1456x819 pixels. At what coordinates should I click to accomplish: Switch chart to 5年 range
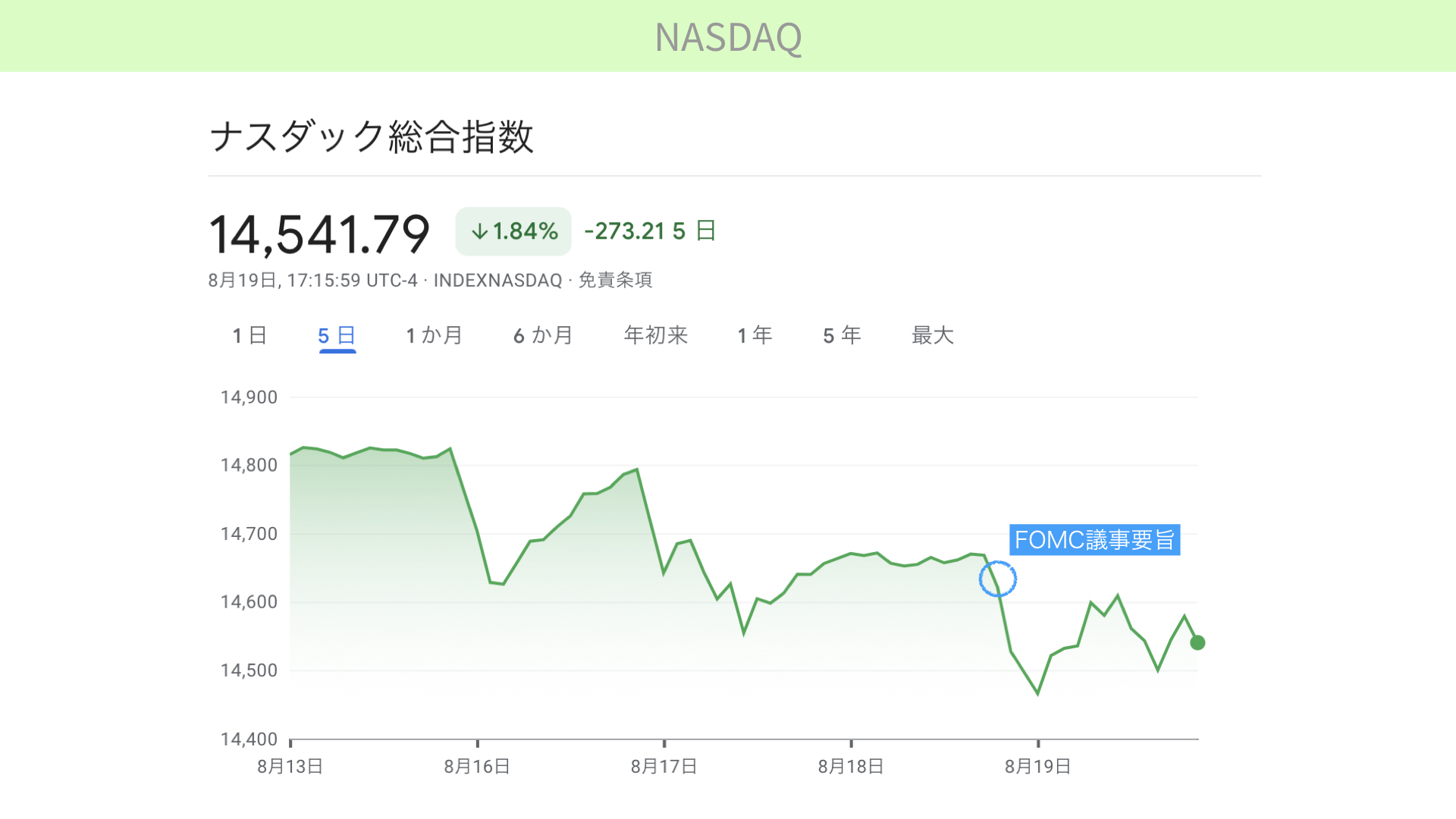point(842,335)
